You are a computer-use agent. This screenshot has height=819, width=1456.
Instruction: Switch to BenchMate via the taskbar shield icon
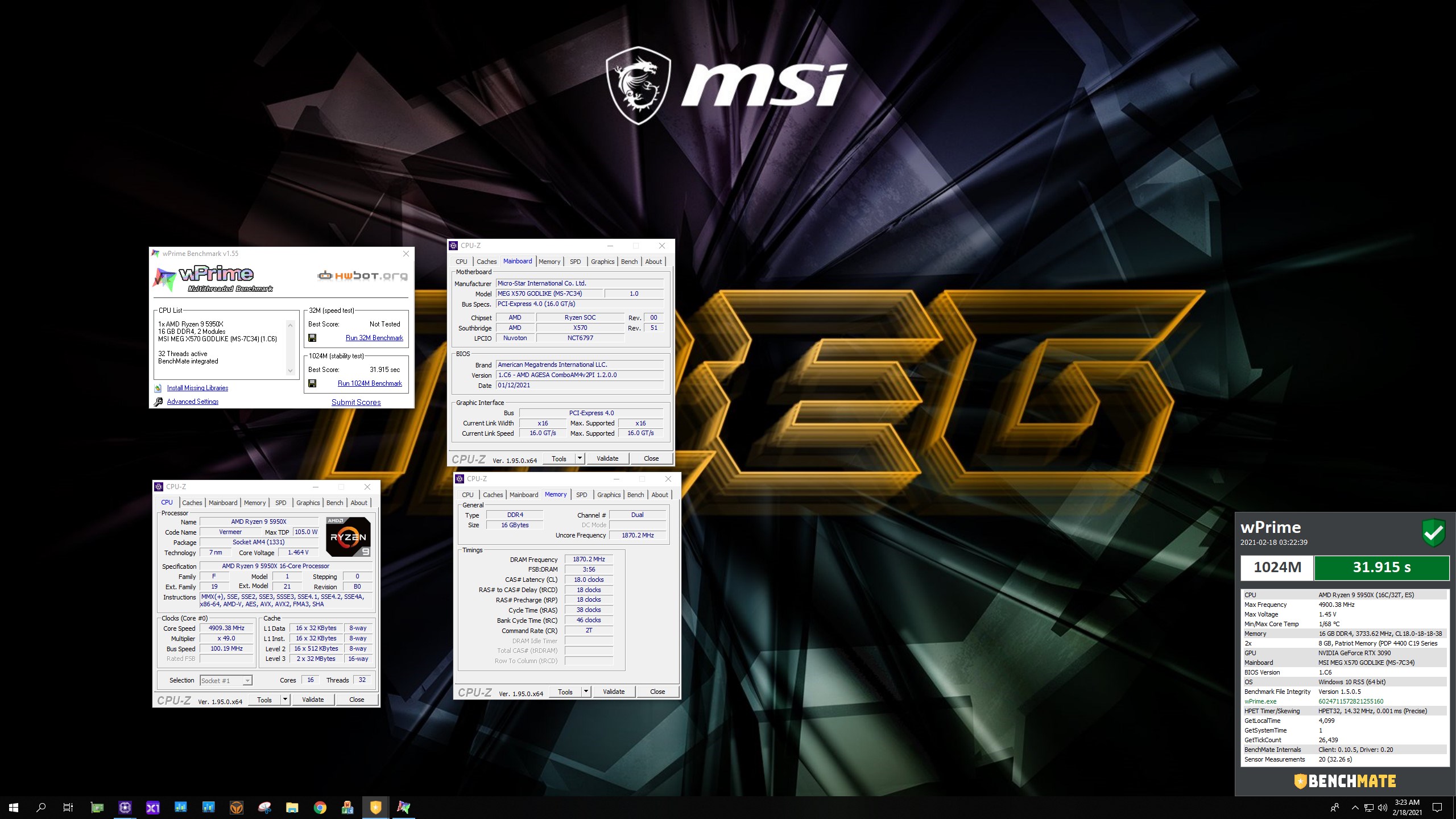(375, 808)
